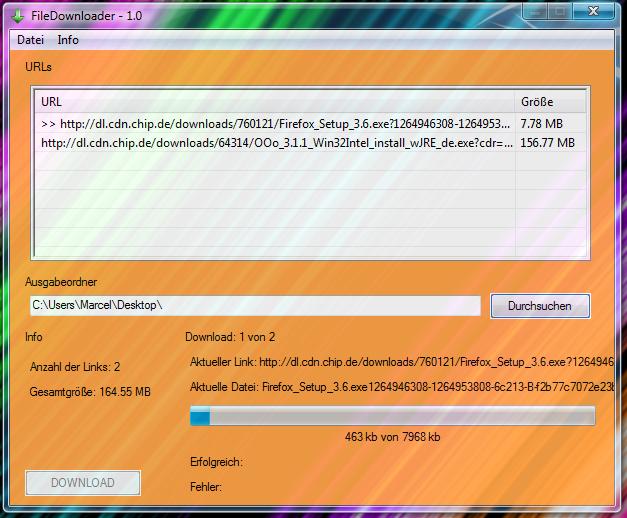
Task: Close the FileDownloader window
Action: click(594, 11)
